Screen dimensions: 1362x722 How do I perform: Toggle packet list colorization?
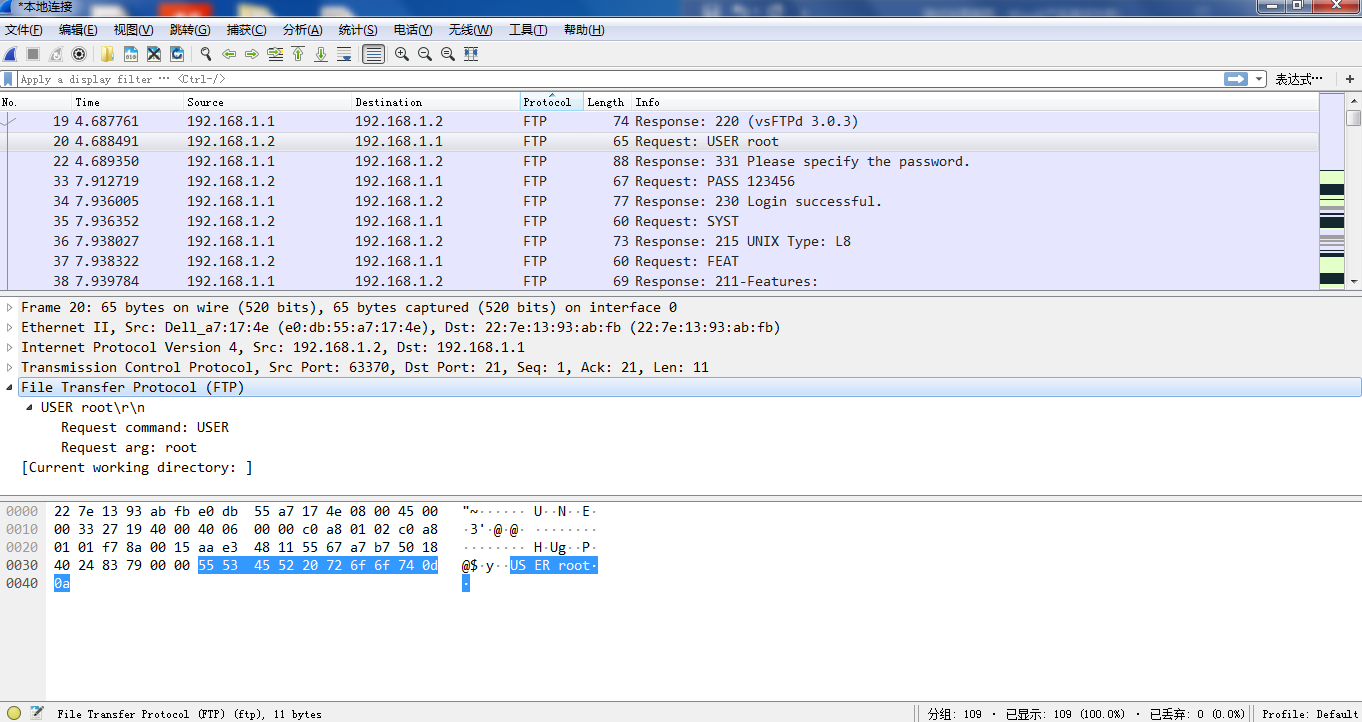point(373,54)
